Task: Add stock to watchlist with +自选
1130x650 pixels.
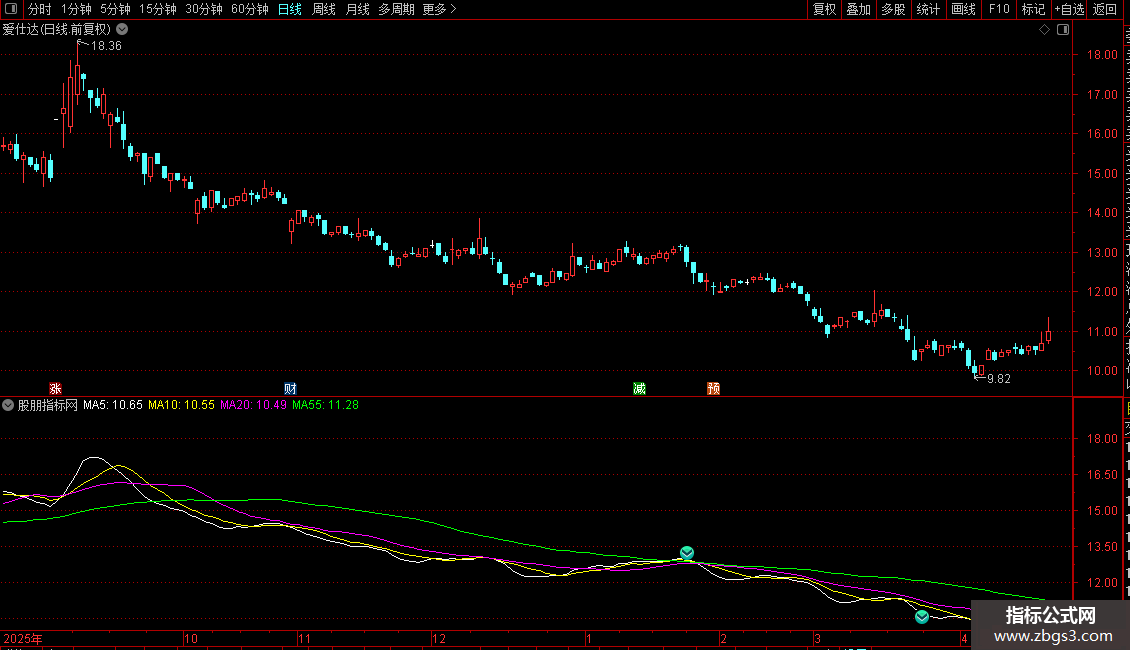Action: 1068,9
